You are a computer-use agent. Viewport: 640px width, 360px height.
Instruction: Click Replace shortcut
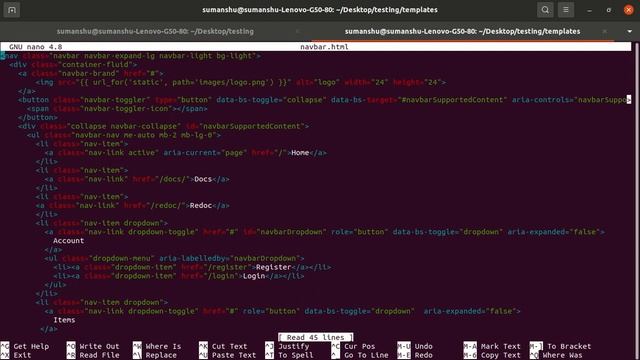[x=155, y=355]
